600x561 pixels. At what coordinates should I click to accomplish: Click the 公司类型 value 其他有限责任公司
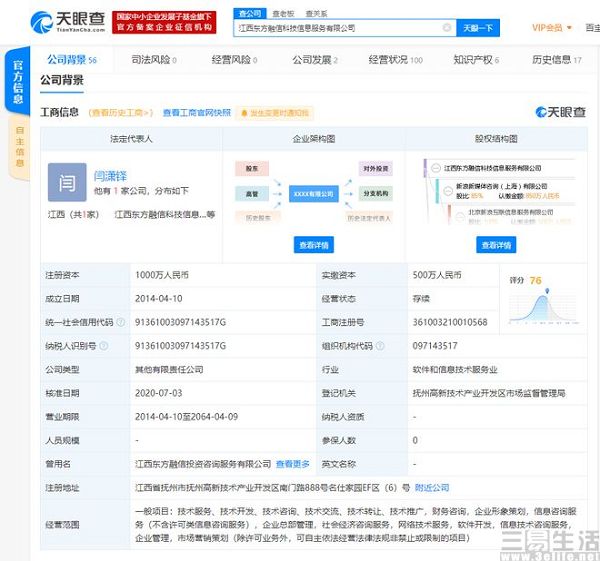169,370
